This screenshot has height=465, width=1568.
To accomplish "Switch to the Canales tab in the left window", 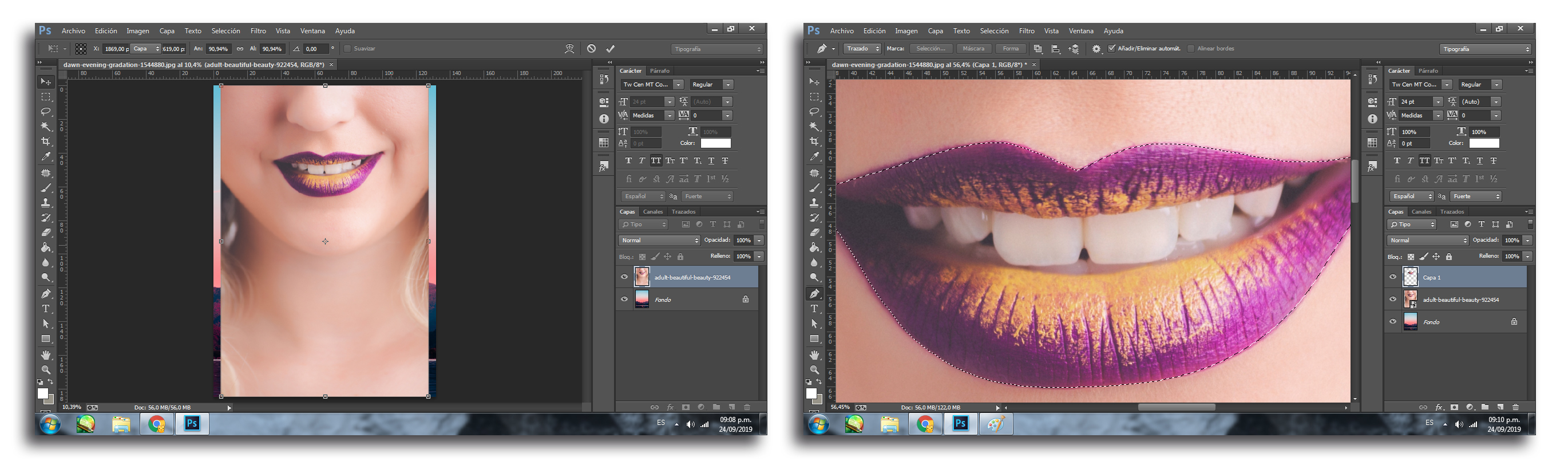I will pyautogui.click(x=652, y=212).
